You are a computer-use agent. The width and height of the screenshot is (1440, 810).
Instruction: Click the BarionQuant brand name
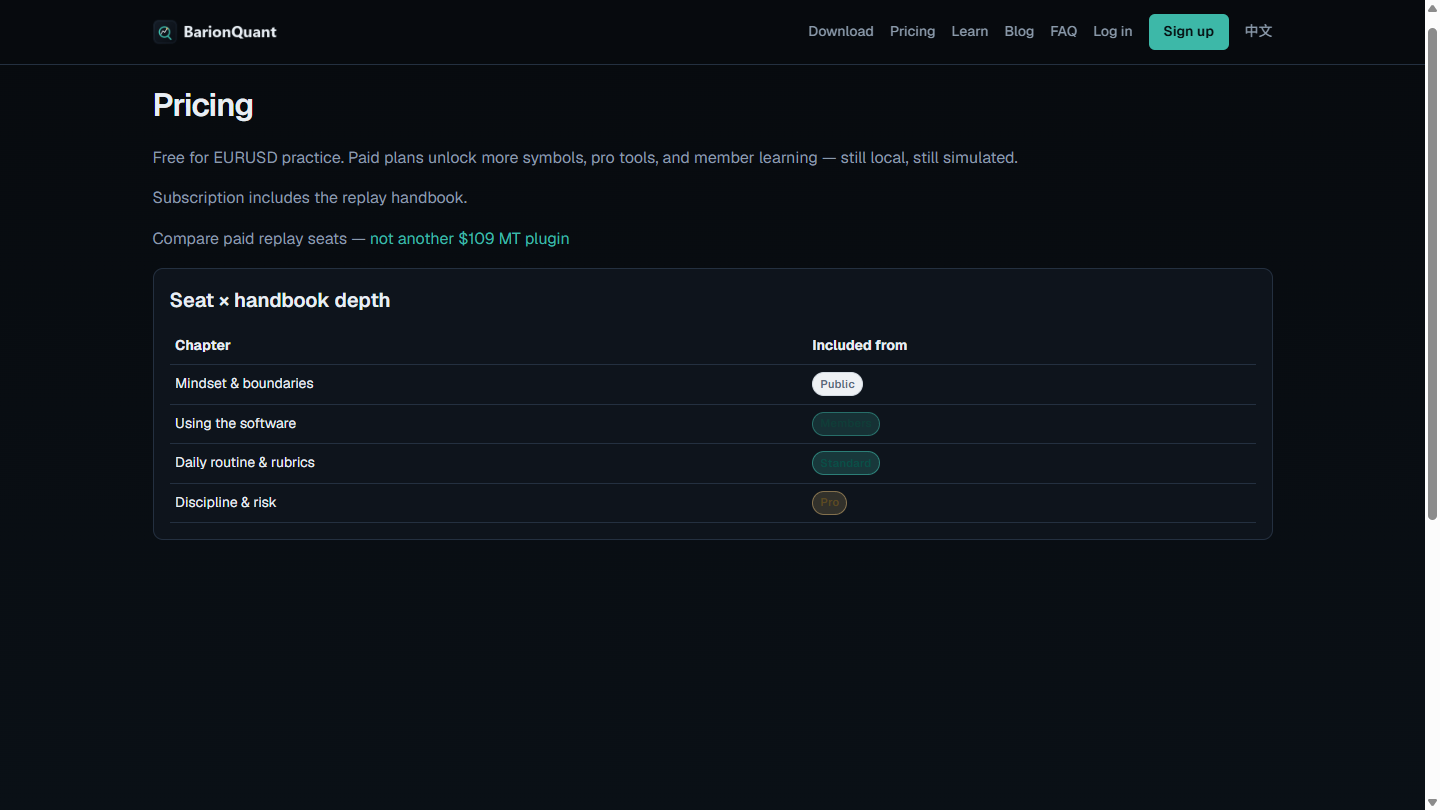(x=230, y=32)
